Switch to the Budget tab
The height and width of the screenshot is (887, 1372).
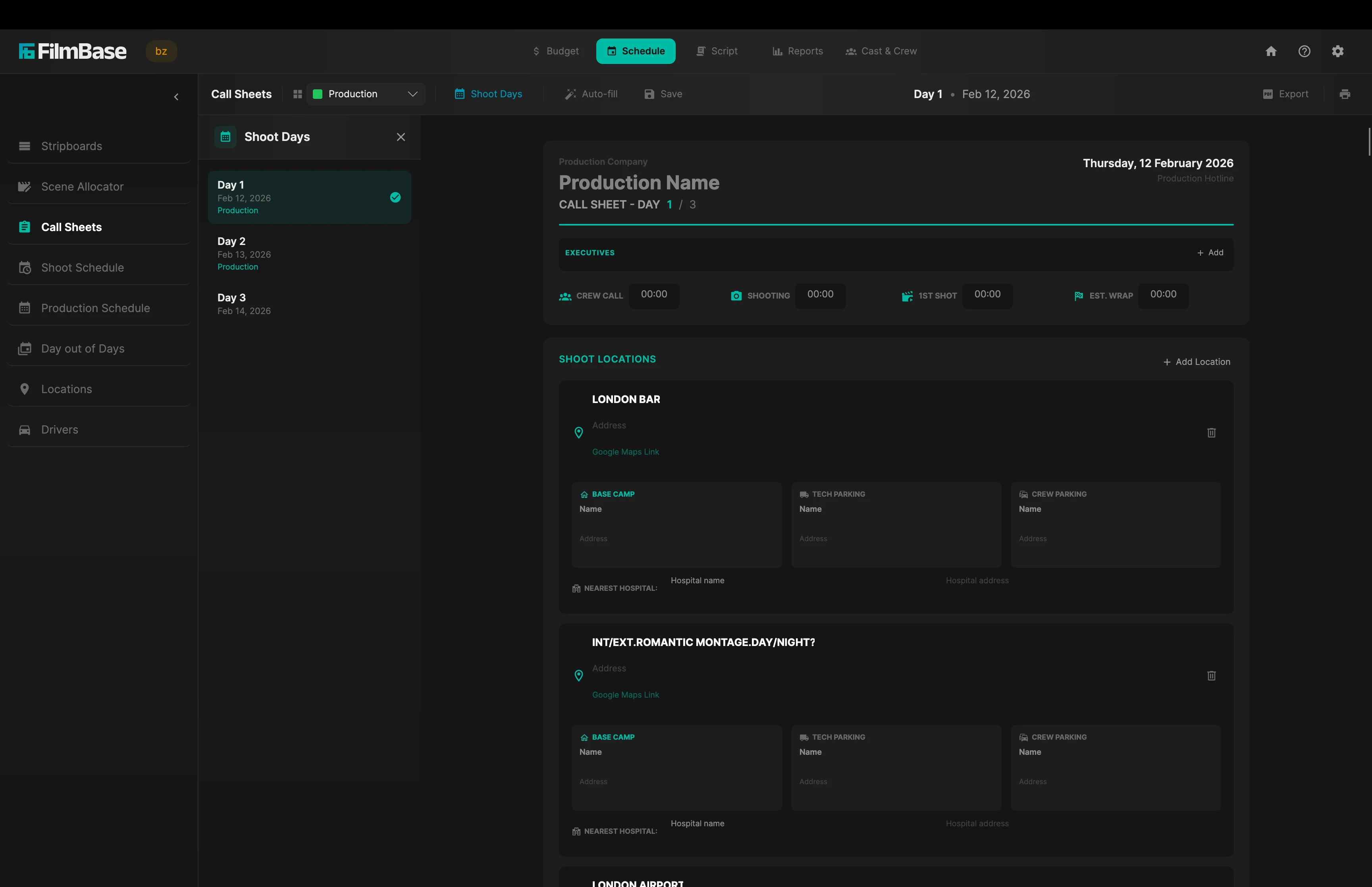556,51
